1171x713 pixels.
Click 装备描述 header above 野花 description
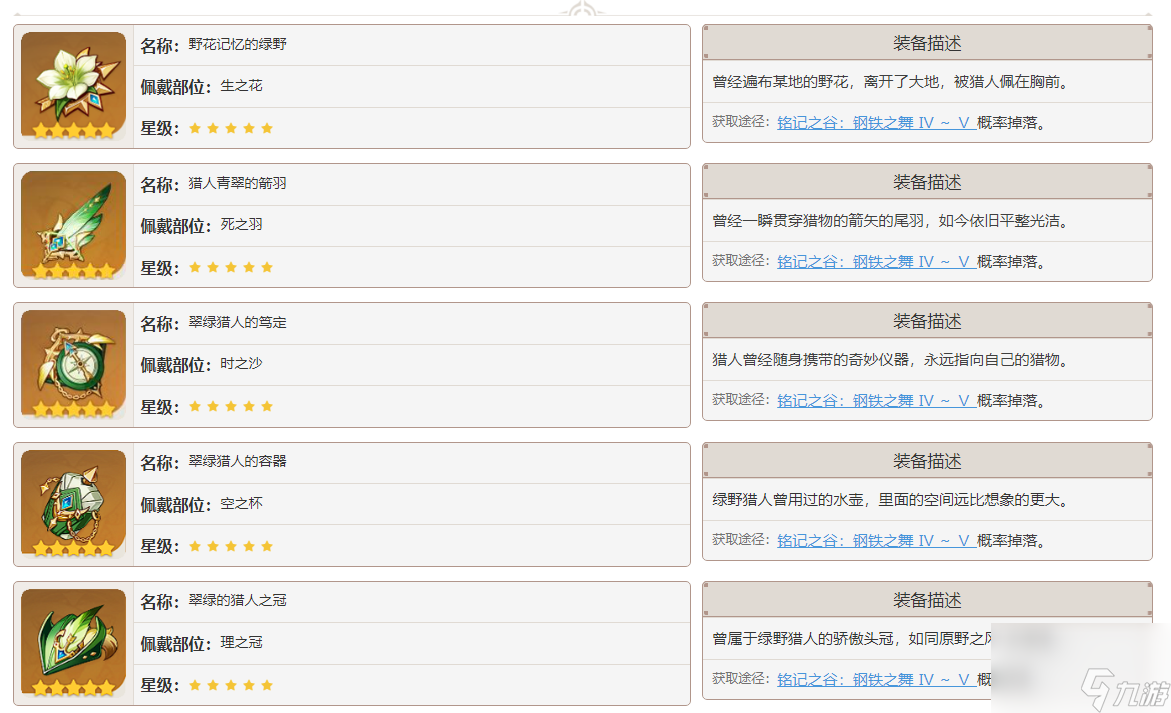[927, 43]
